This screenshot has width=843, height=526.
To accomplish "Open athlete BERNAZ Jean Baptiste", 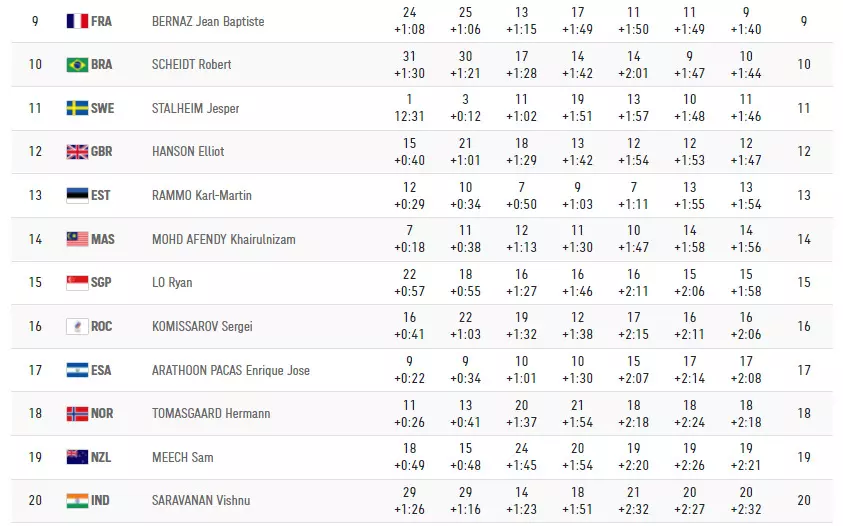I will pyautogui.click(x=208, y=21).
